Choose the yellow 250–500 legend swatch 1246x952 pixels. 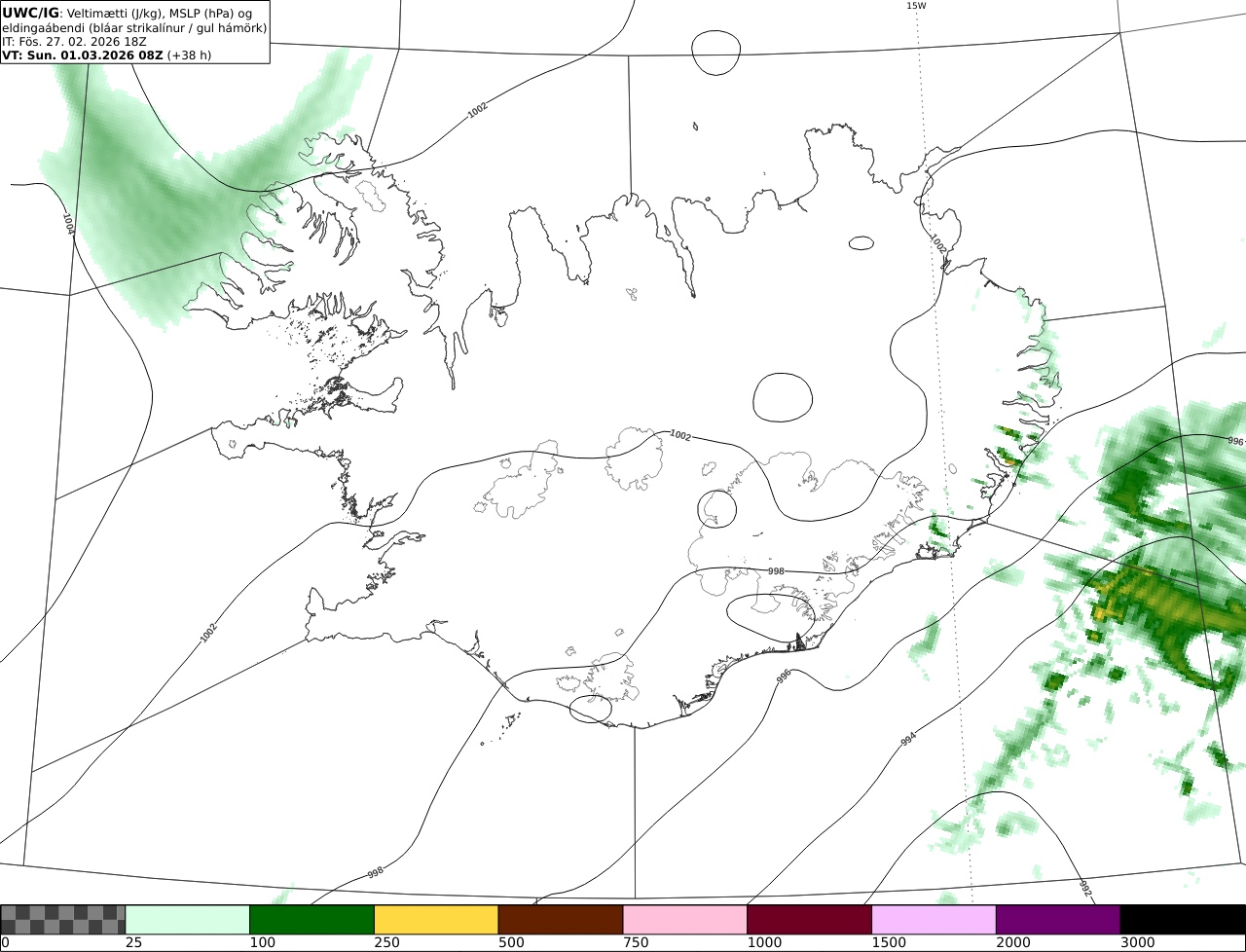pos(436,920)
